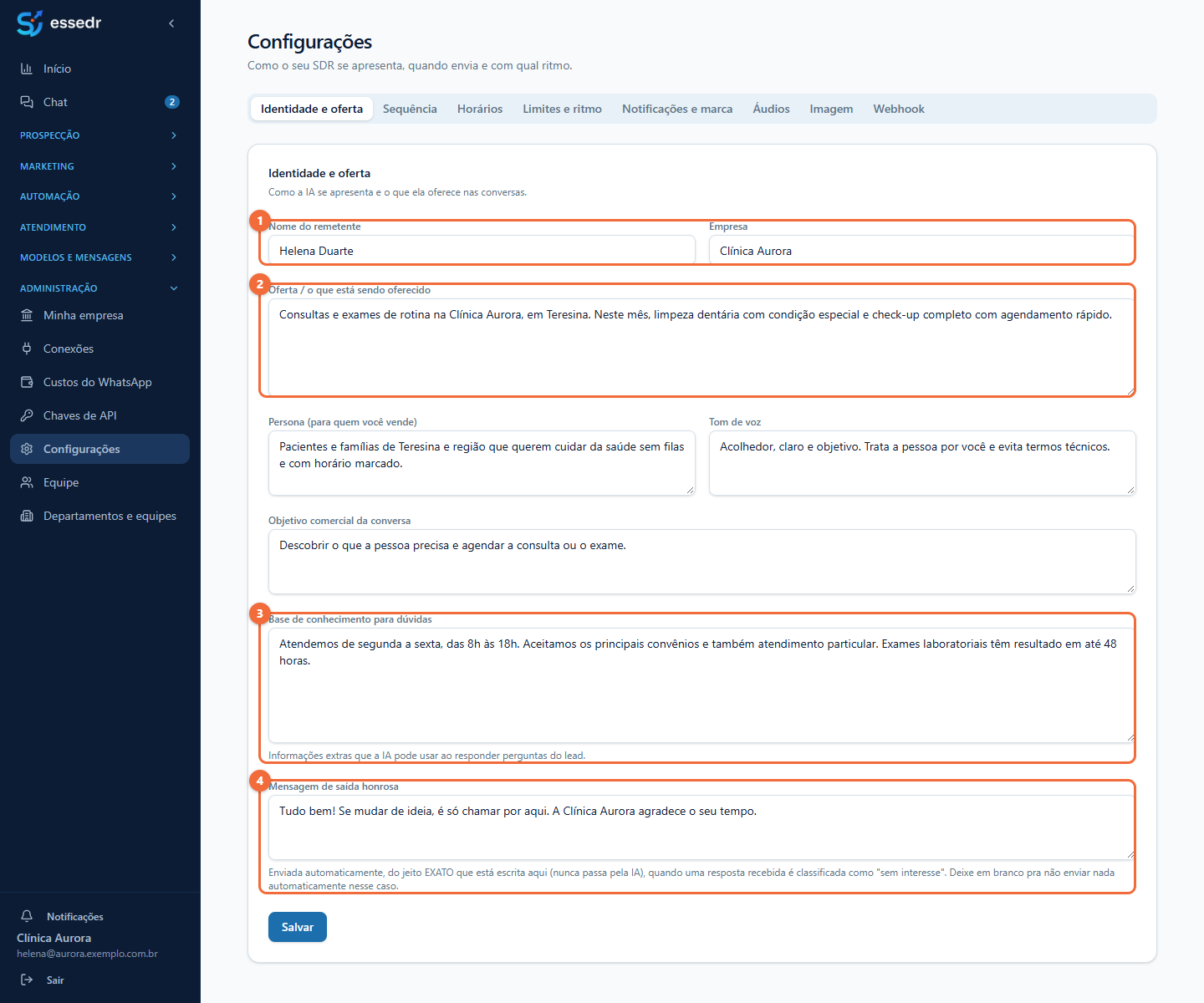This screenshot has height=1003, width=1204.
Task: Click the Mensagem de saída honrosa text area
Action: pyautogui.click(x=702, y=827)
